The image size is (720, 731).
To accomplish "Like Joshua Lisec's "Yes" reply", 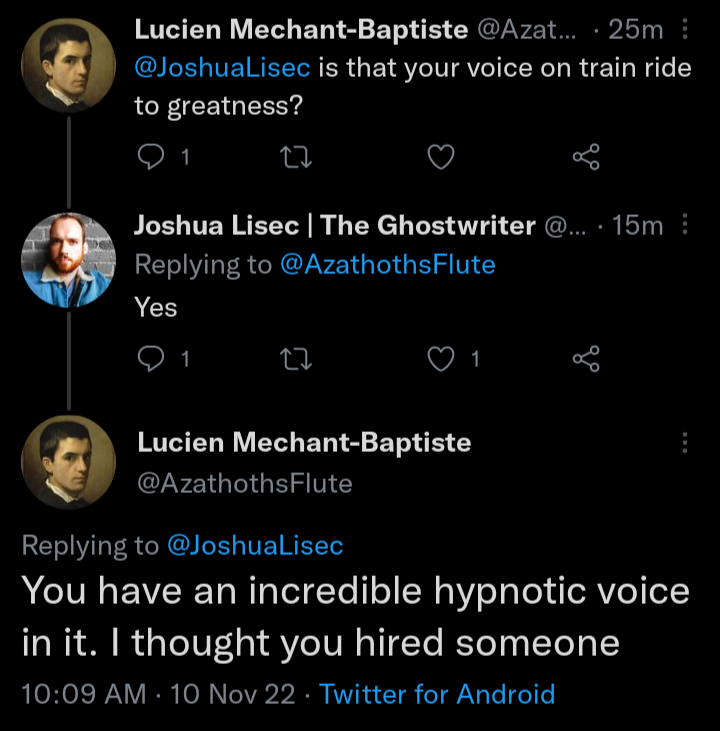I will point(441,358).
